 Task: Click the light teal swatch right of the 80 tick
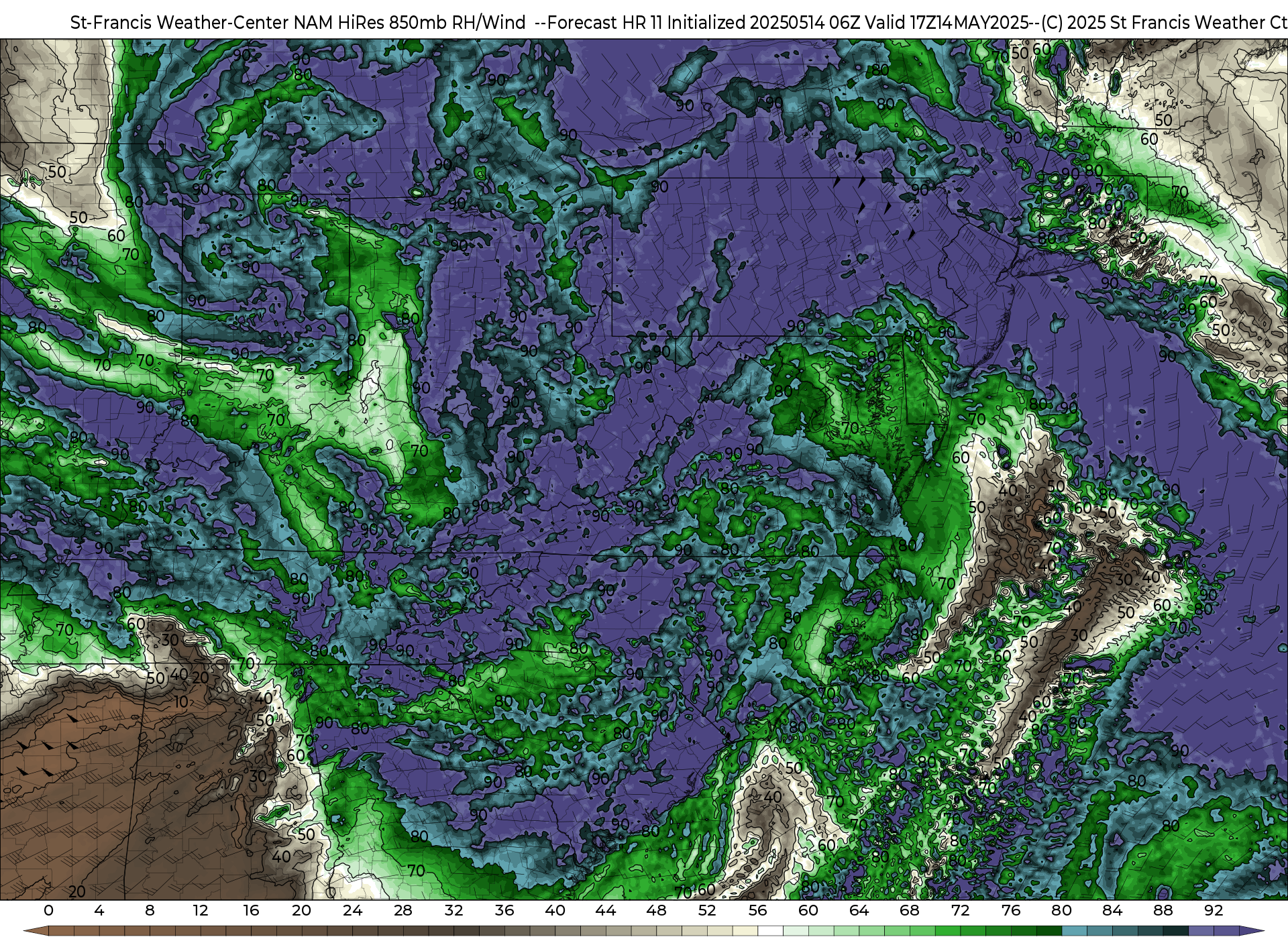1074,931
